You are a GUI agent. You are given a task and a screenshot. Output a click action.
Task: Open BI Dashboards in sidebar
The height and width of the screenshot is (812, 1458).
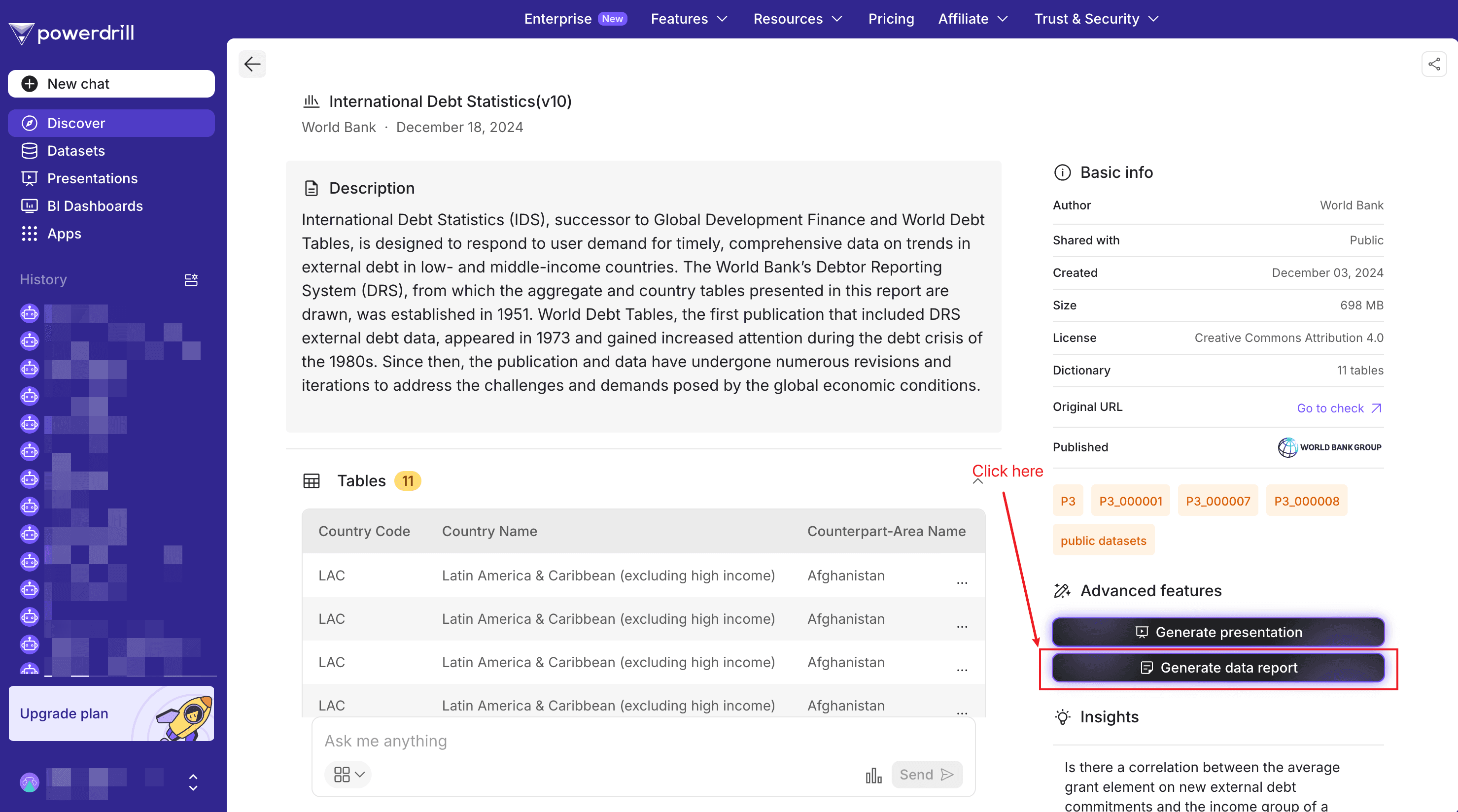(x=95, y=206)
